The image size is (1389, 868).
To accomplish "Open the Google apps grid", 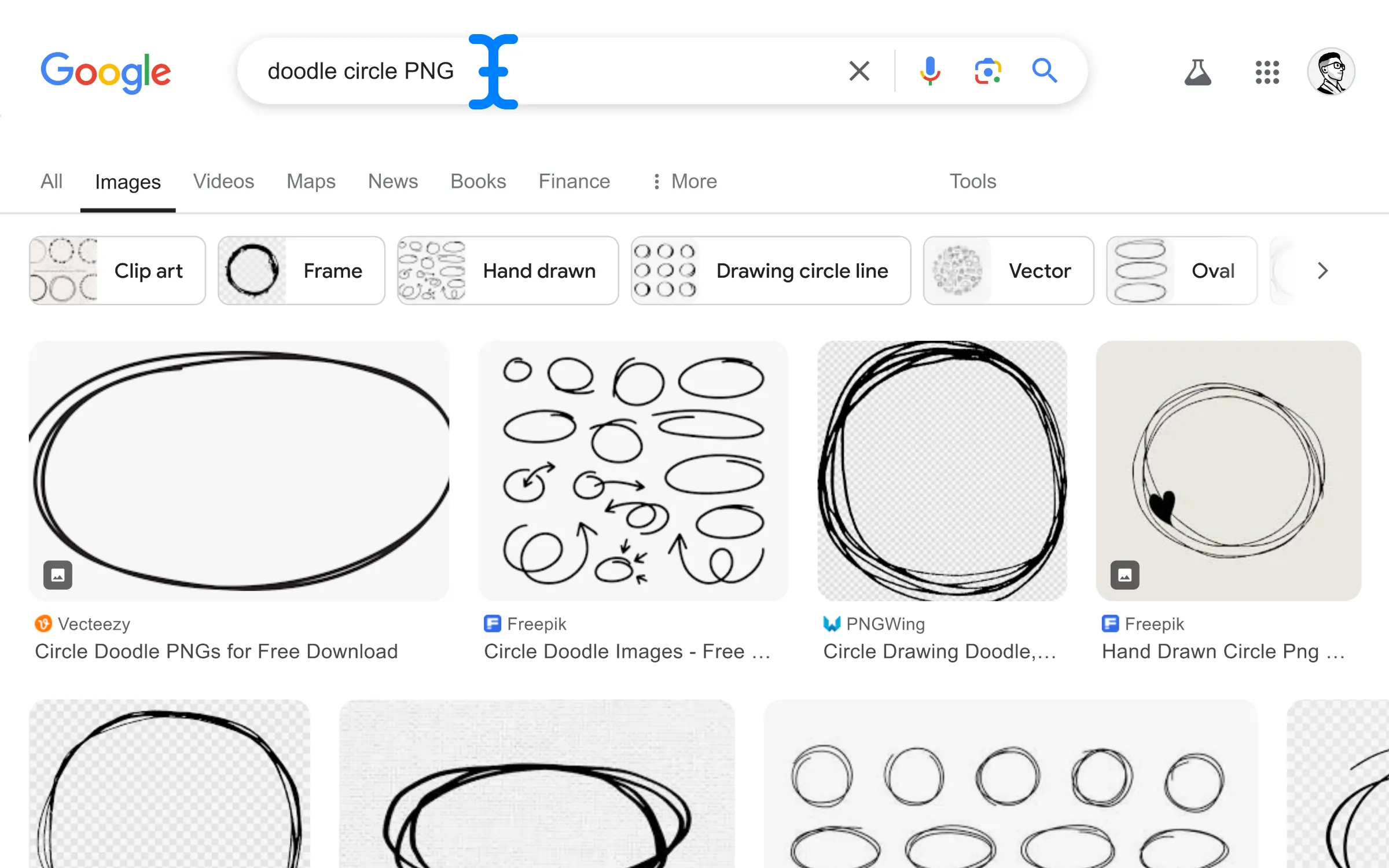I will (x=1267, y=72).
